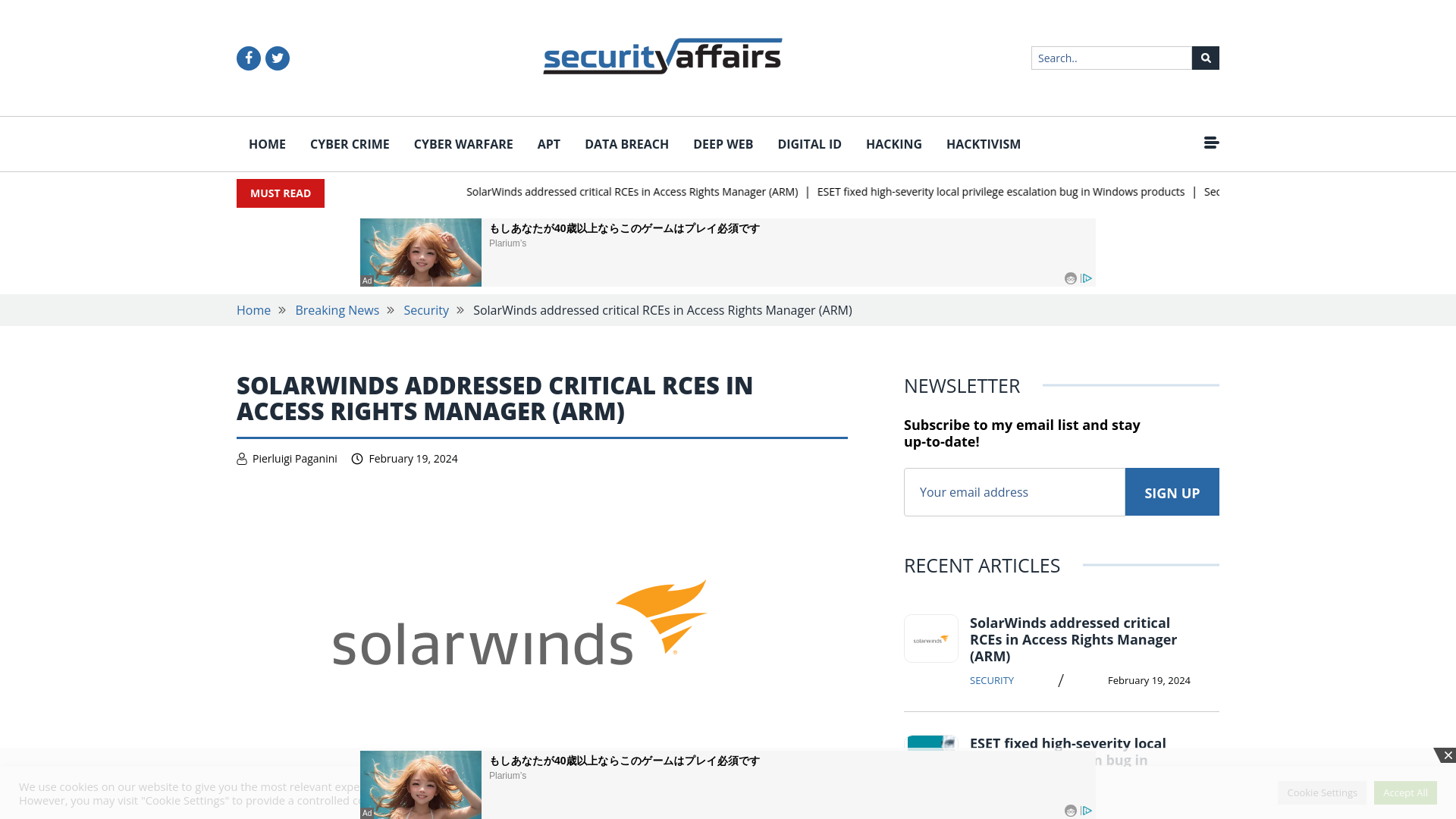
Task: Click the Breaking News breadcrumb link
Action: 337,310
